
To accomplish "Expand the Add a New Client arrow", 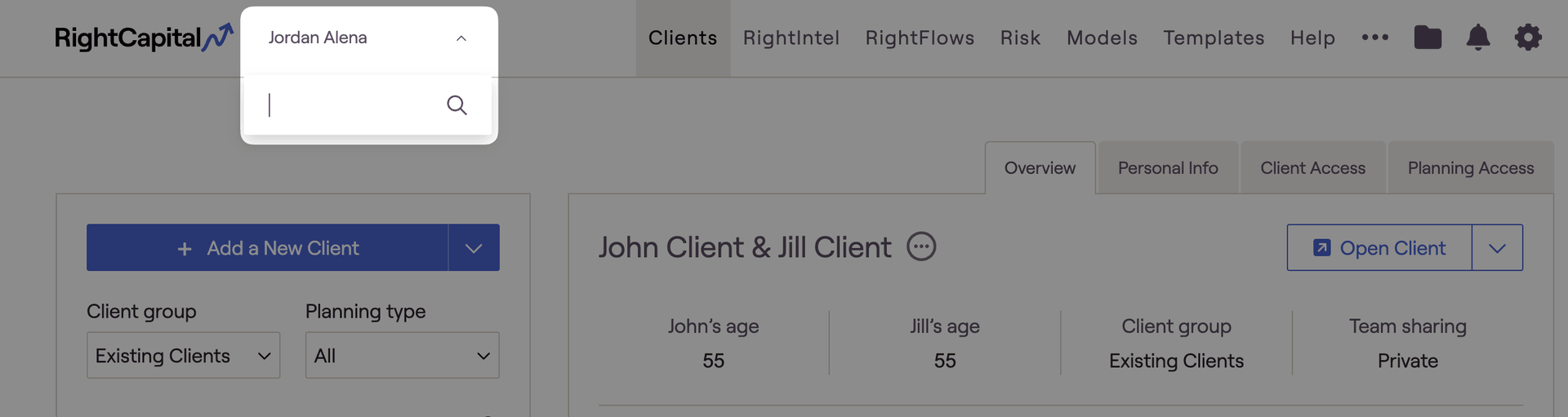I will coord(474,248).
